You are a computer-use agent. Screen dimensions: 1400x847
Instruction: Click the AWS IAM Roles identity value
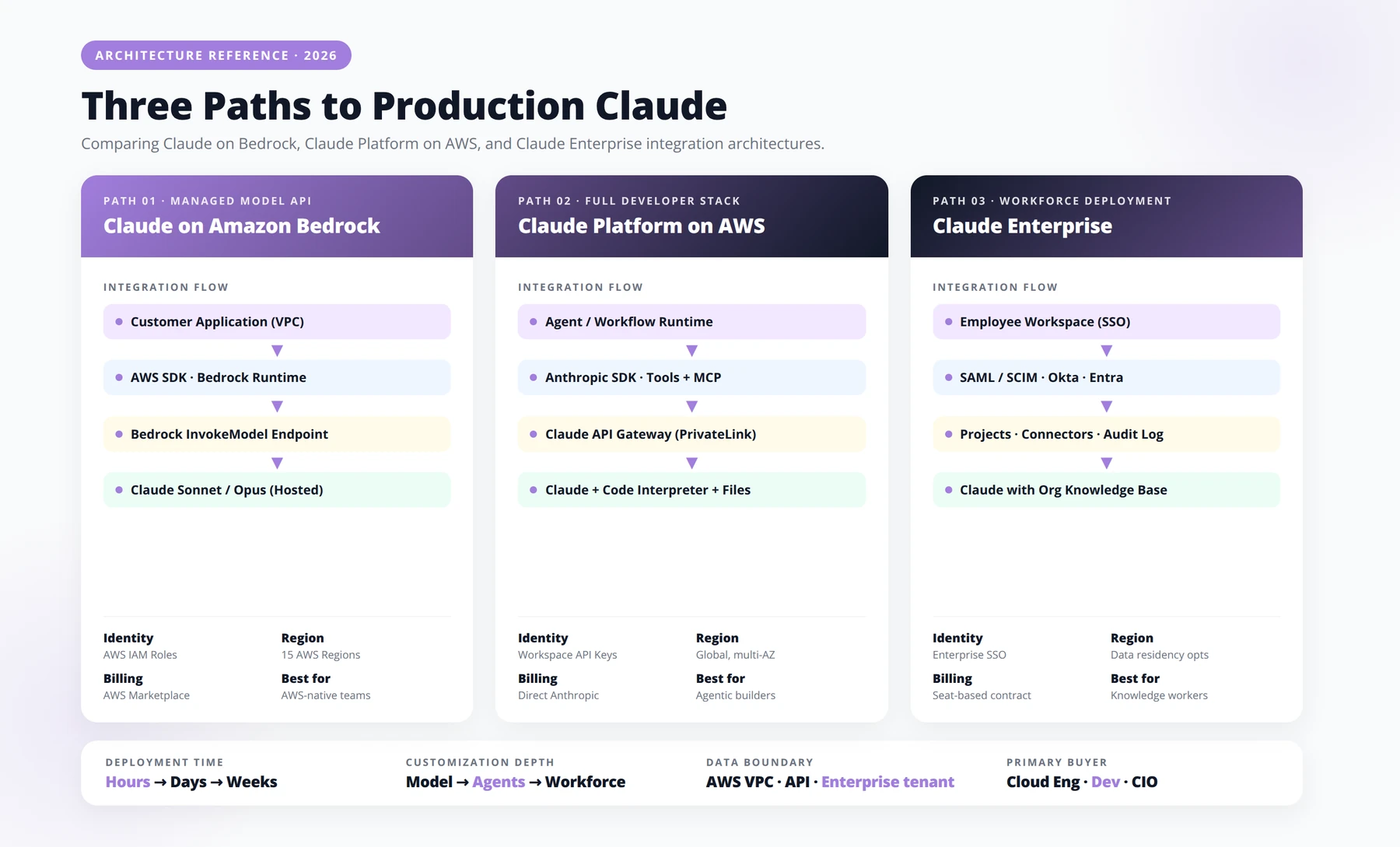click(x=140, y=655)
